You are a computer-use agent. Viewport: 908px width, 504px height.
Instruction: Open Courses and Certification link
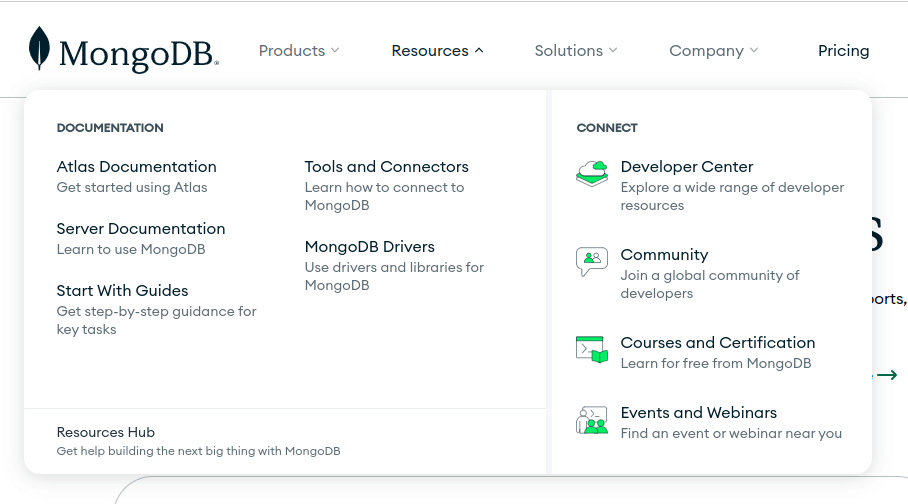pyautogui.click(x=717, y=343)
